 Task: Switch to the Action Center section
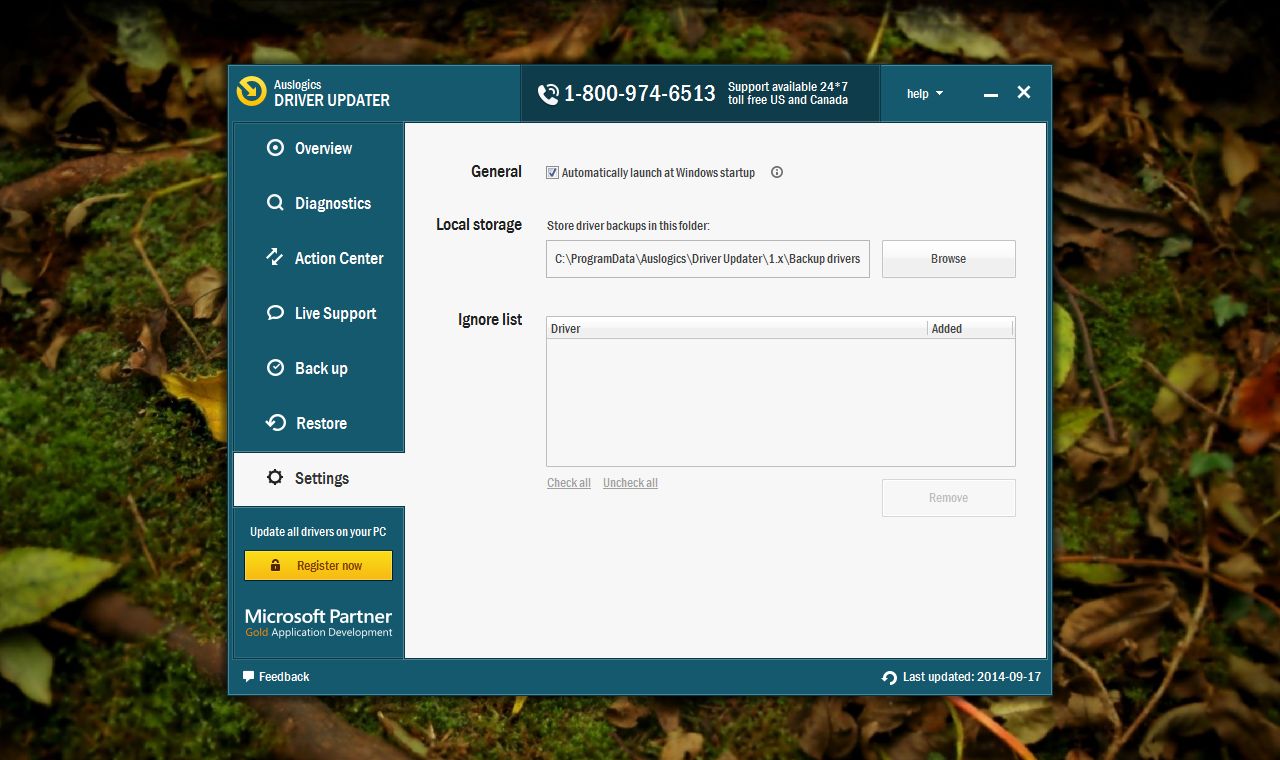point(319,258)
